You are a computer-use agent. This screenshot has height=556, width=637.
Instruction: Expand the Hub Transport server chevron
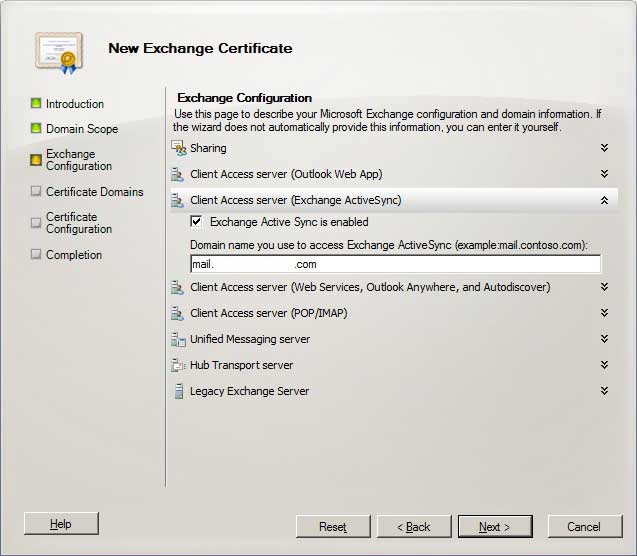pyautogui.click(x=604, y=365)
